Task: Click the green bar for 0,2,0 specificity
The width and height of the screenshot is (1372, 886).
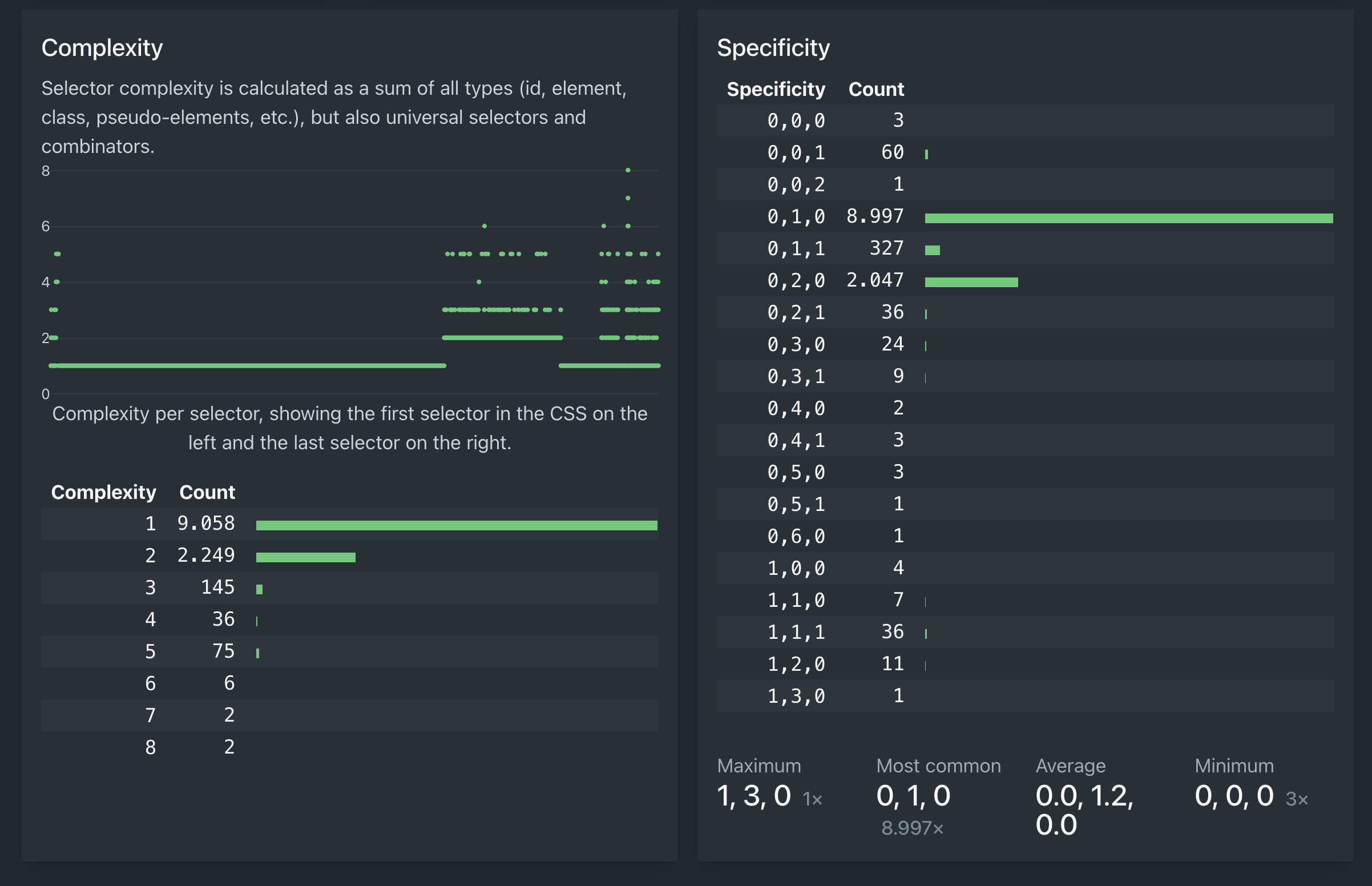Action: click(971, 282)
